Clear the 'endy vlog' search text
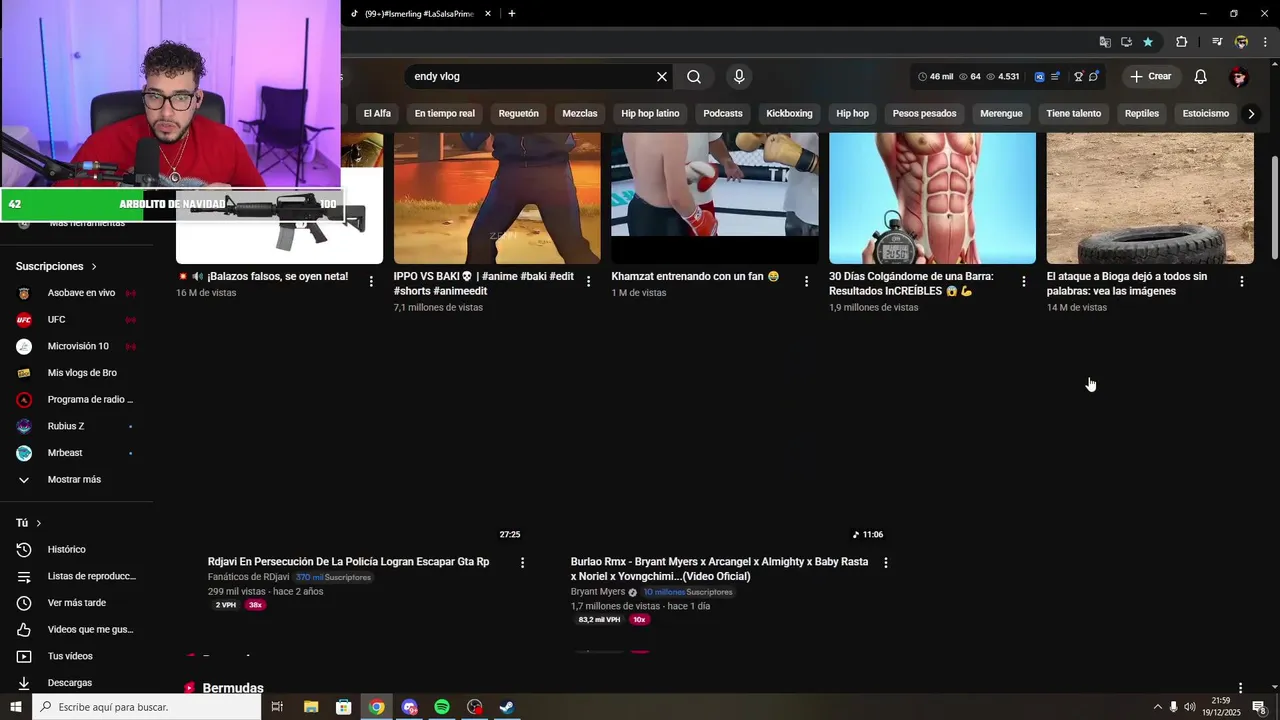The width and height of the screenshot is (1280, 720). pos(661,76)
